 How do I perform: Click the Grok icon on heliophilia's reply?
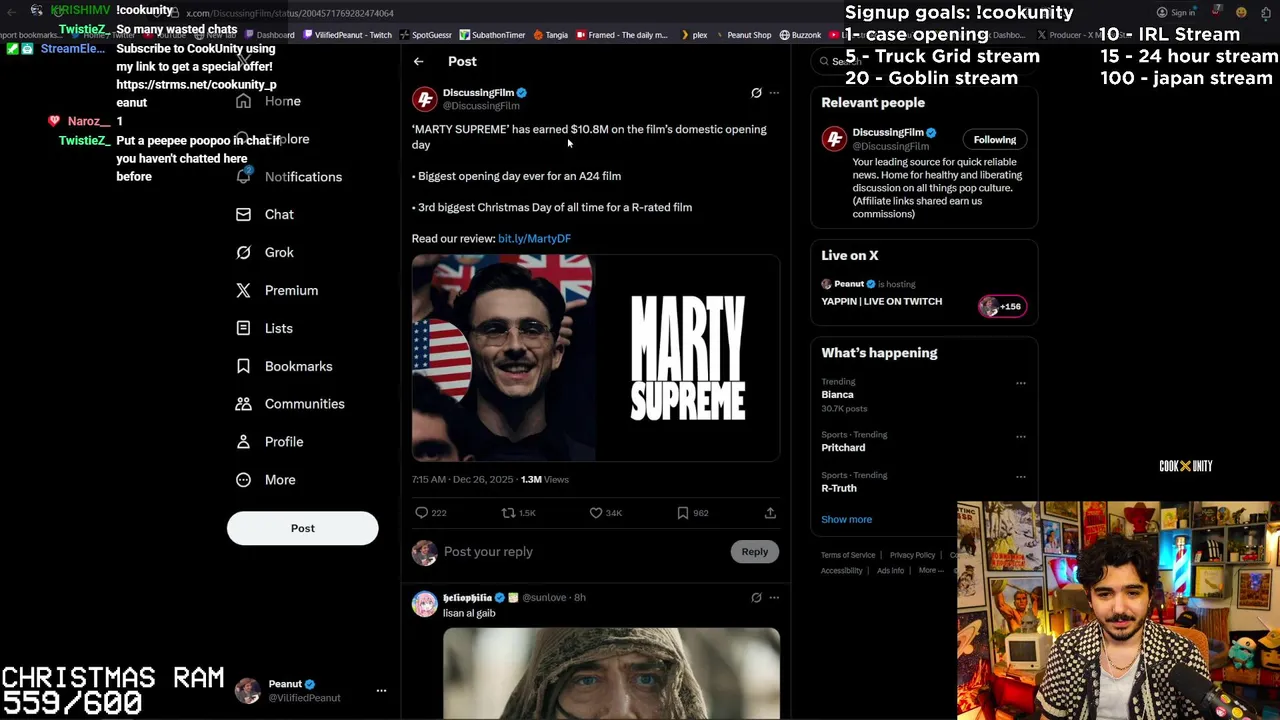click(x=756, y=598)
